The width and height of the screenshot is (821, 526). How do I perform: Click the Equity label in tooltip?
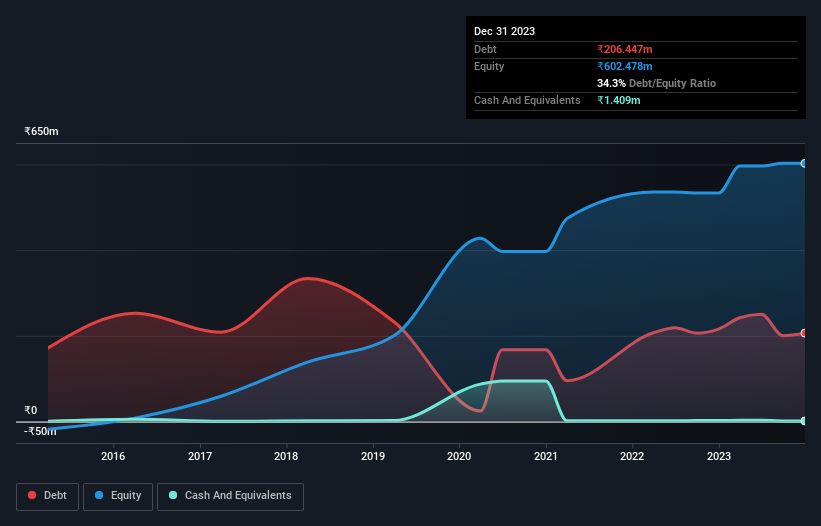click(489, 66)
